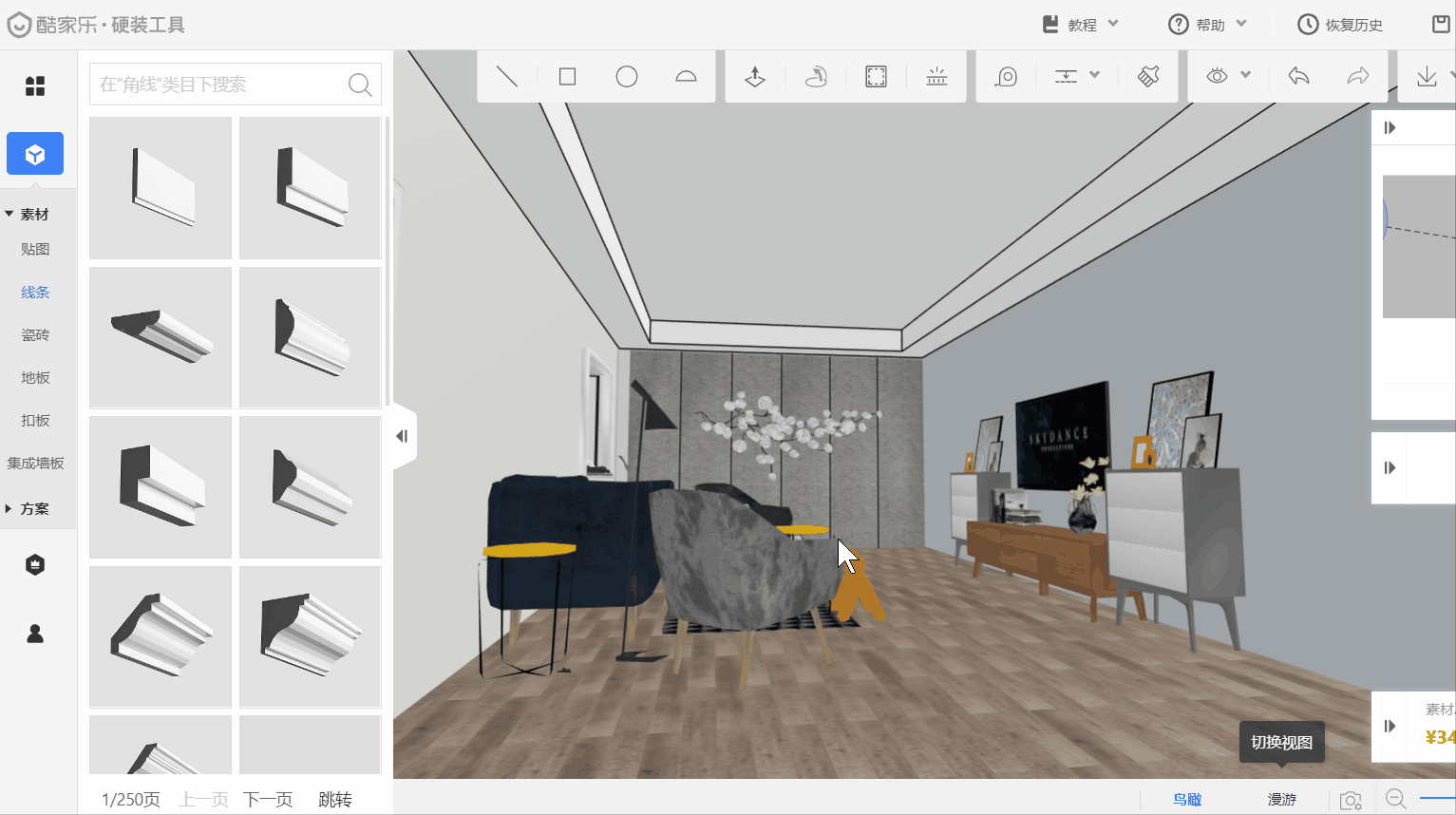Toggle the eye visibility options

pos(1217,76)
